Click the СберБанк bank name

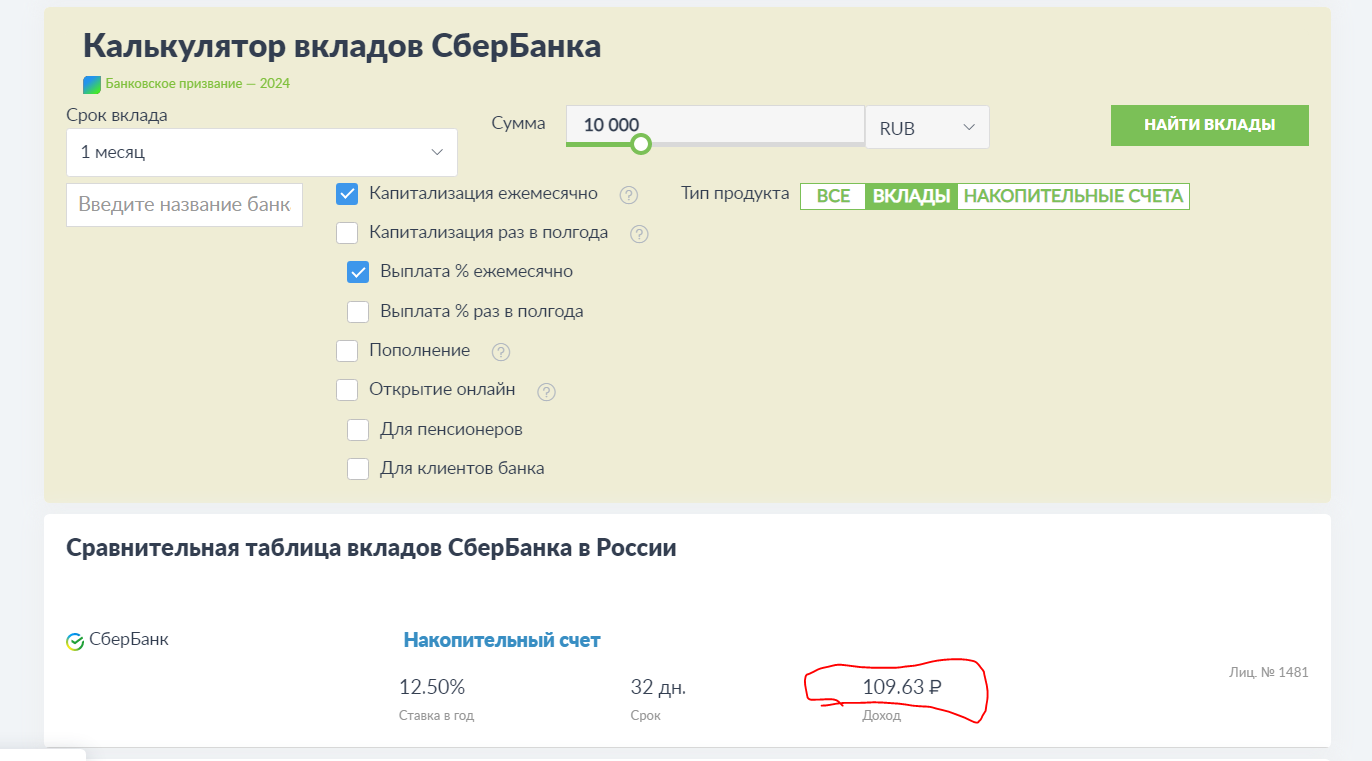[129, 639]
